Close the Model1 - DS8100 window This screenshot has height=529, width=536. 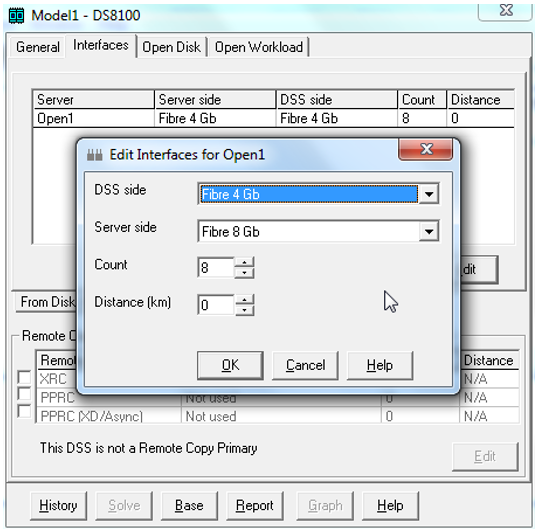pyautogui.click(x=505, y=11)
